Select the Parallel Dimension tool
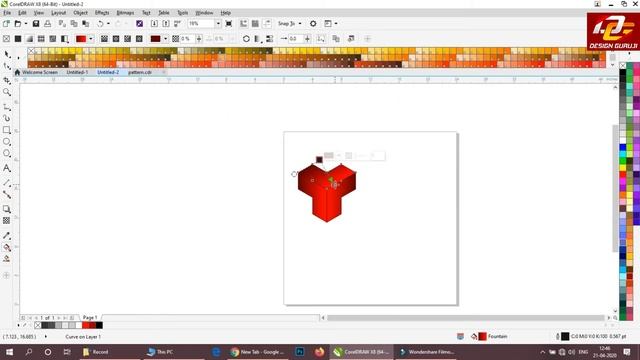 (7, 183)
